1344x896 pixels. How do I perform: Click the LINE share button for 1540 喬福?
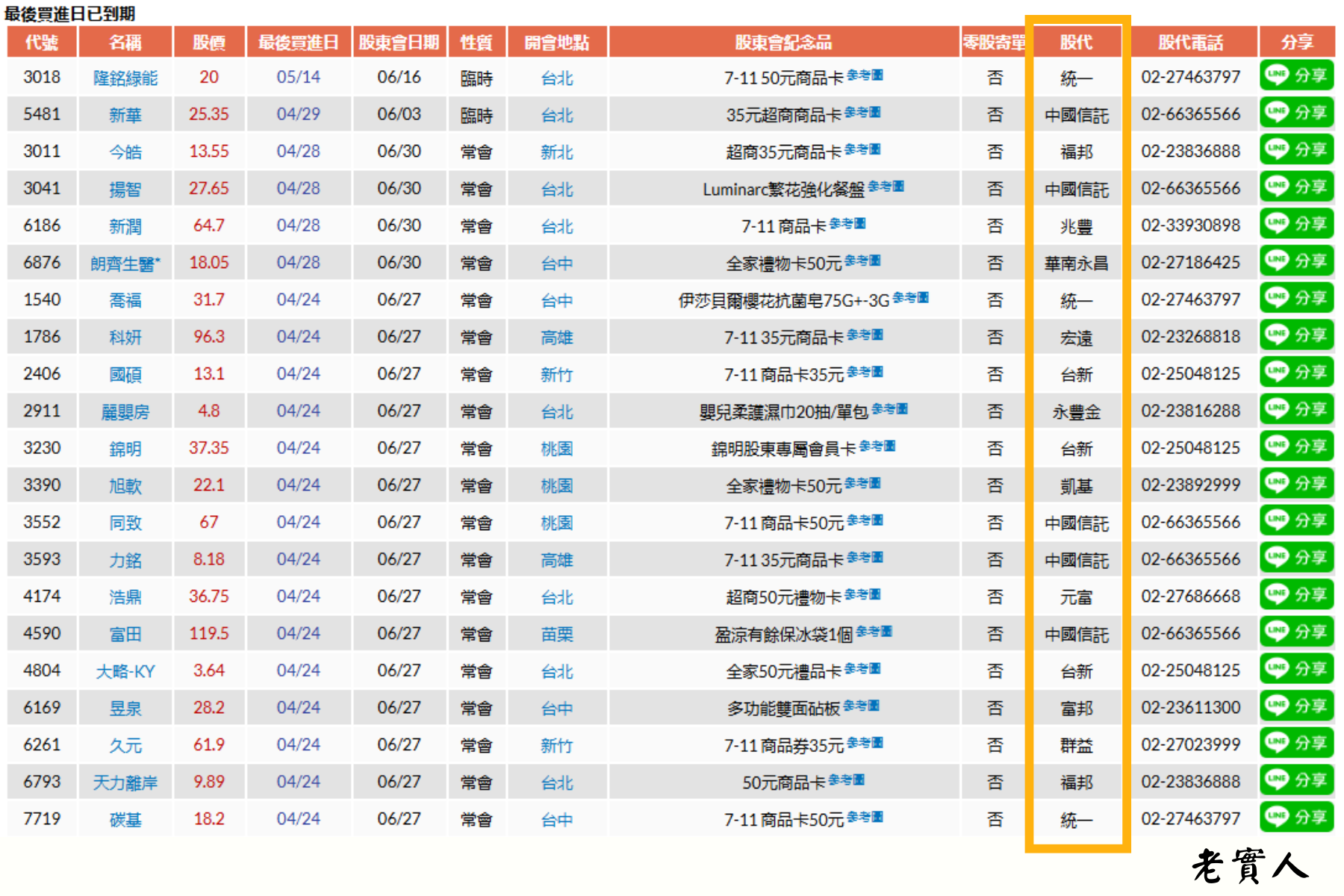coord(1296,298)
